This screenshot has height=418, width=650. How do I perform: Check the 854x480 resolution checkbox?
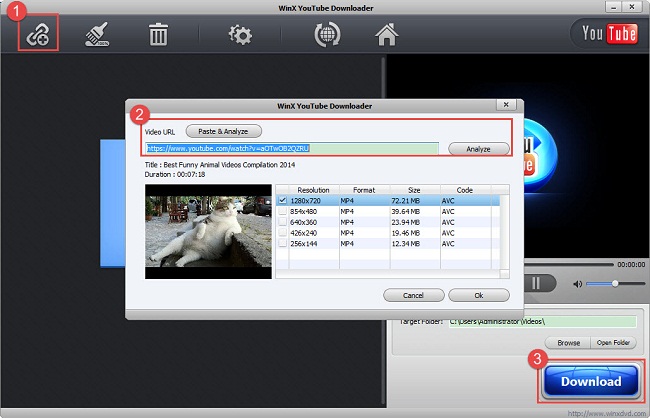(282, 211)
